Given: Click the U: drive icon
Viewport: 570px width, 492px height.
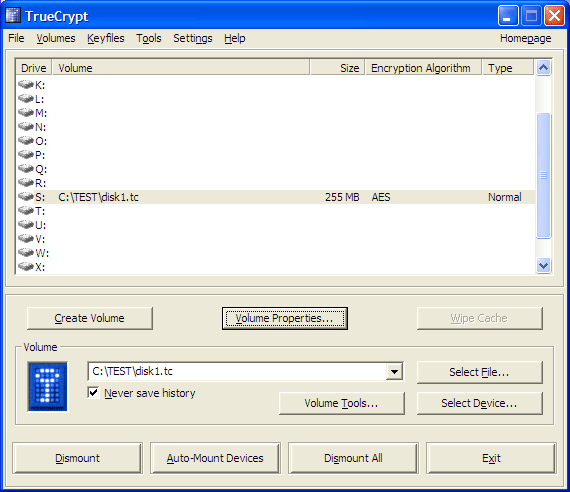Looking at the screenshot, I should [x=26, y=225].
